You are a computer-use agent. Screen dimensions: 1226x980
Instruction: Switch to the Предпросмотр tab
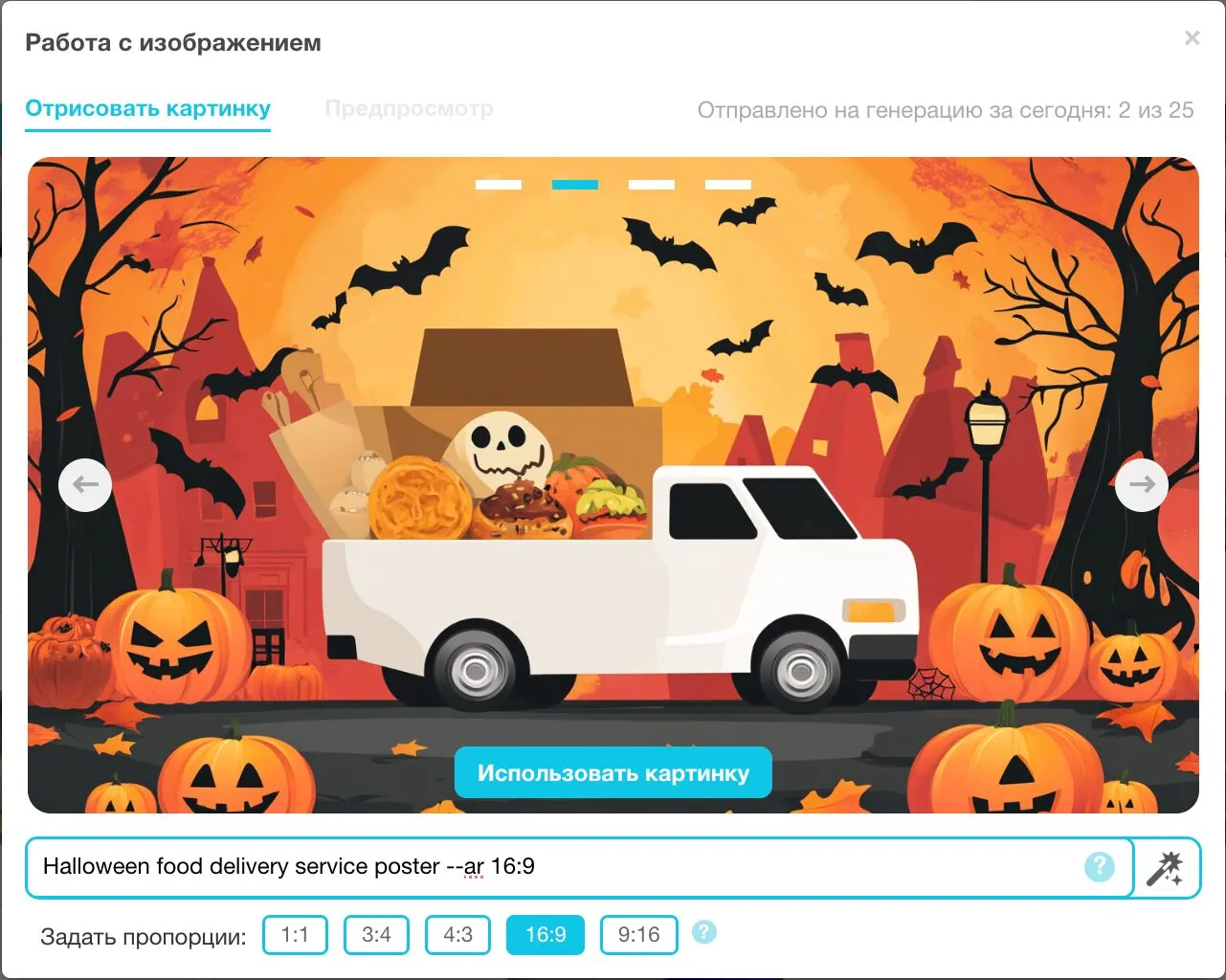410,109
